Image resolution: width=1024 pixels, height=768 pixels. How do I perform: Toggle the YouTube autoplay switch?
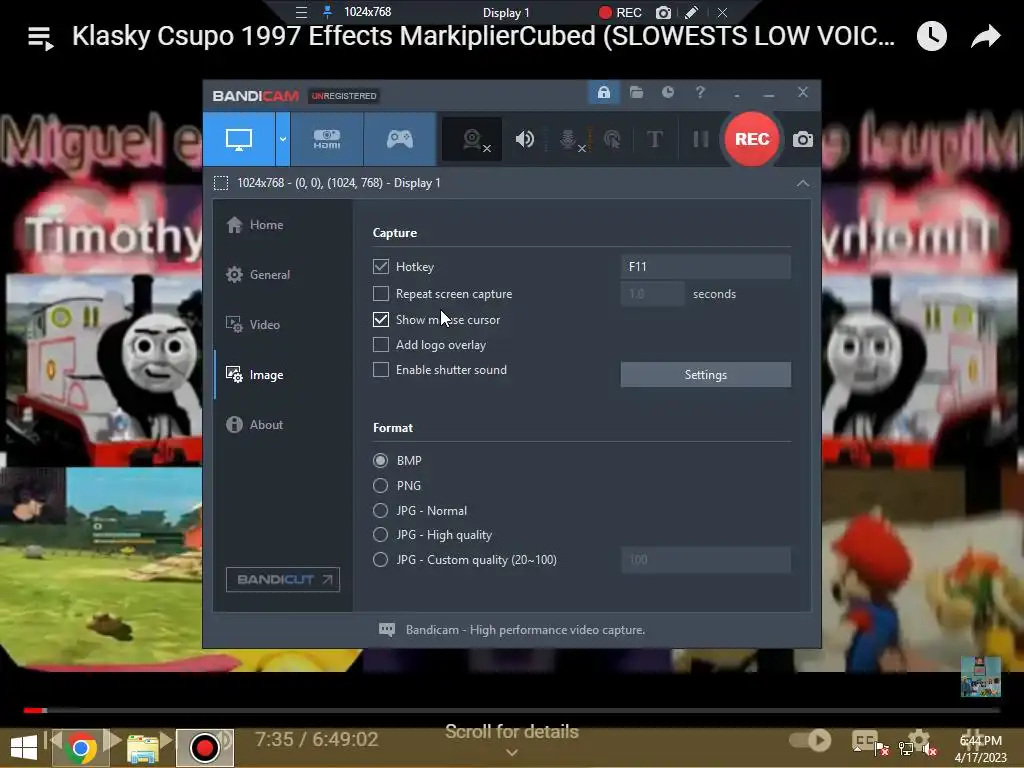[810, 740]
